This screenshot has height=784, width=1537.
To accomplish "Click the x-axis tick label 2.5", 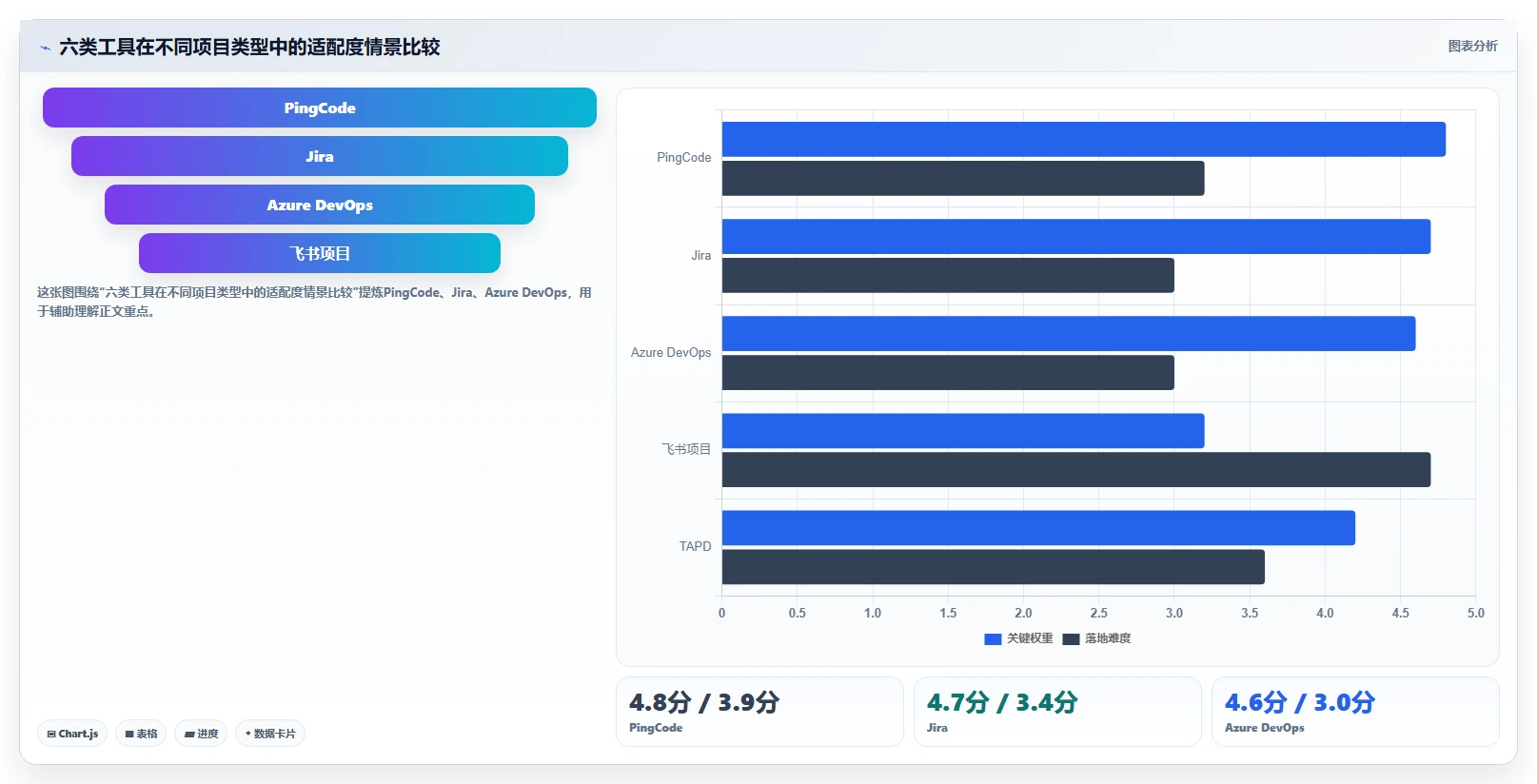I will point(1098,614).
